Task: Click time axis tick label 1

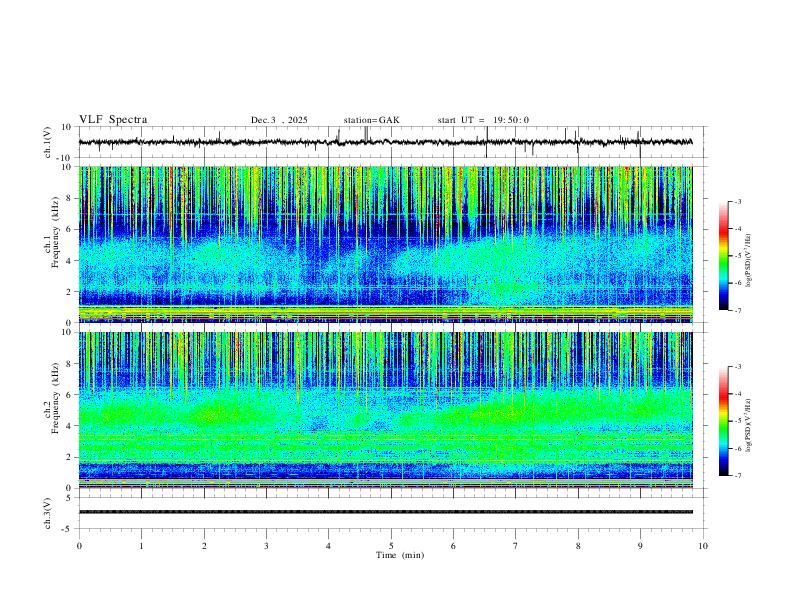Action: 141,546
